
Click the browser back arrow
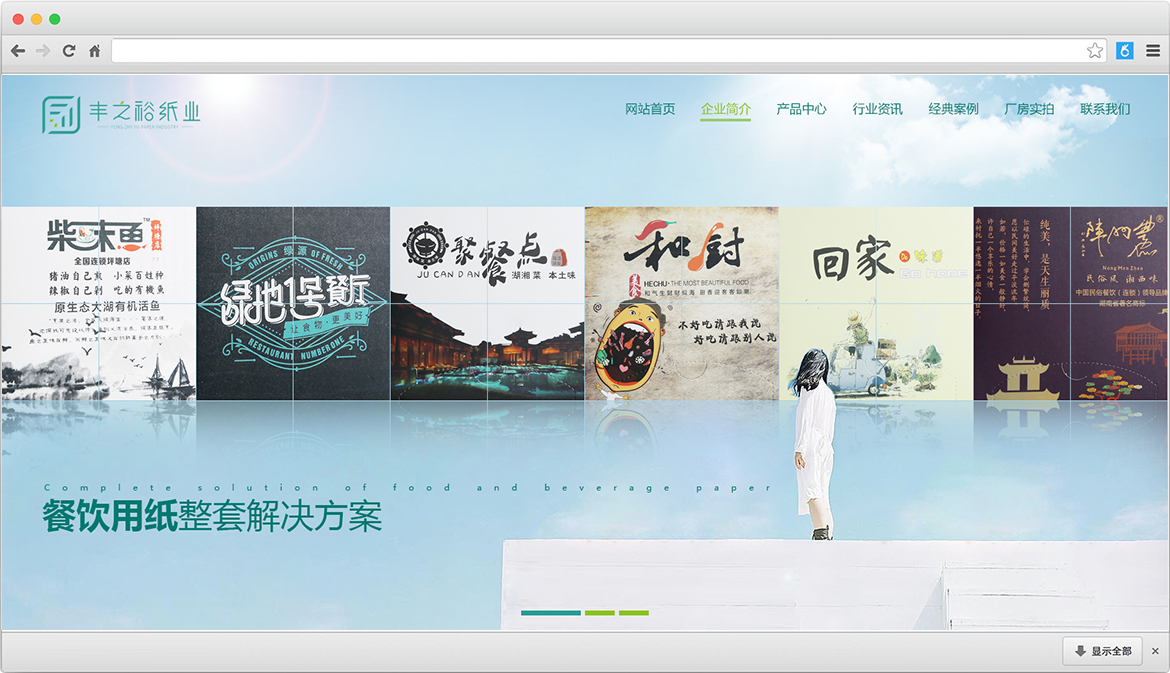[18, 51]
